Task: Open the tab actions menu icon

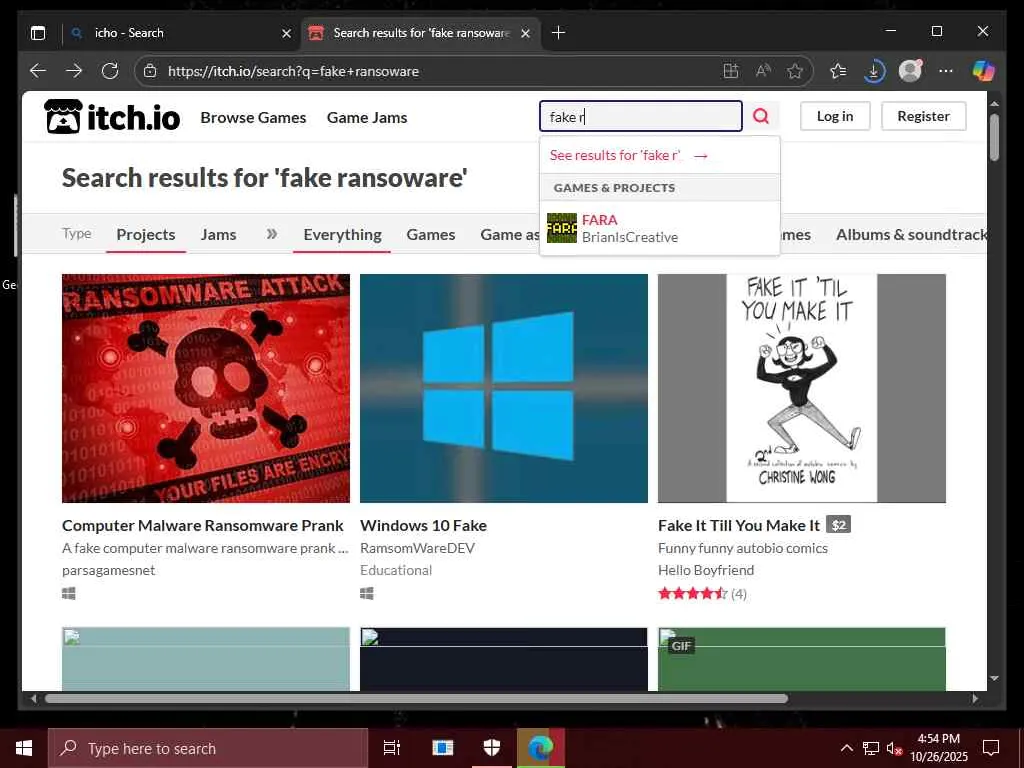Action: tap(38, 33)
